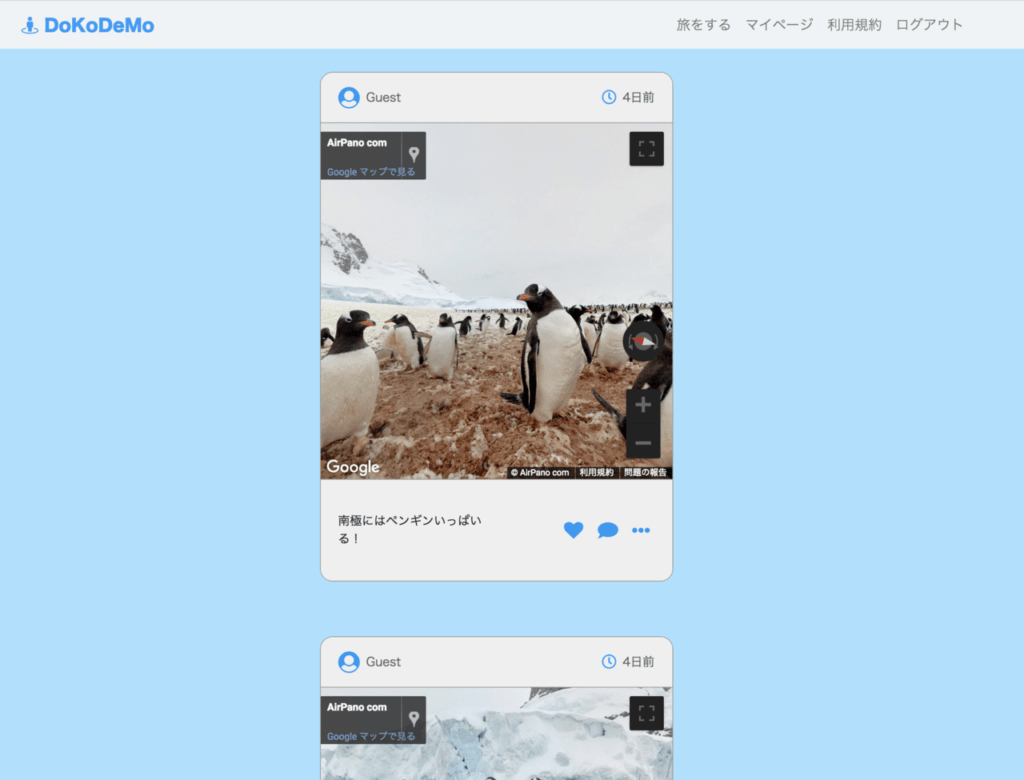
Task: Select ログアウト to sign out
Action: [929, 25]
